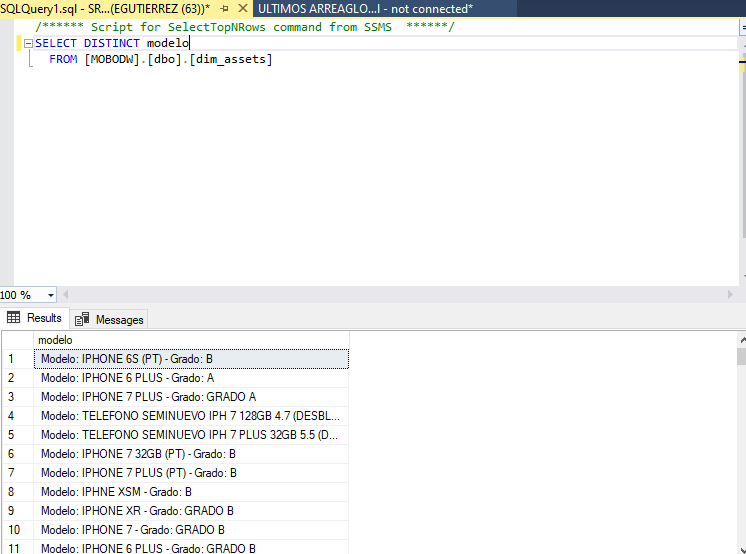
Task: Click row header number 9
Action: click(18, 511)
